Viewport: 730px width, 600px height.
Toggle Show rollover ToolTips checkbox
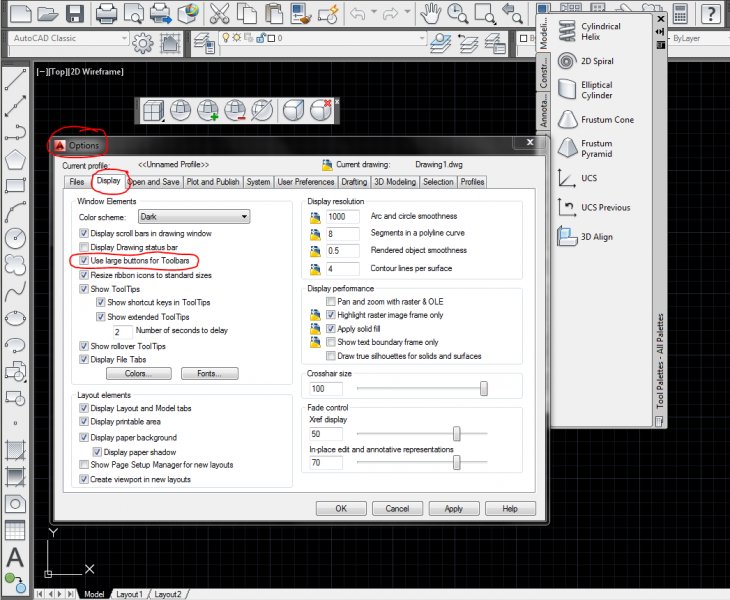[x=84, y=346]
